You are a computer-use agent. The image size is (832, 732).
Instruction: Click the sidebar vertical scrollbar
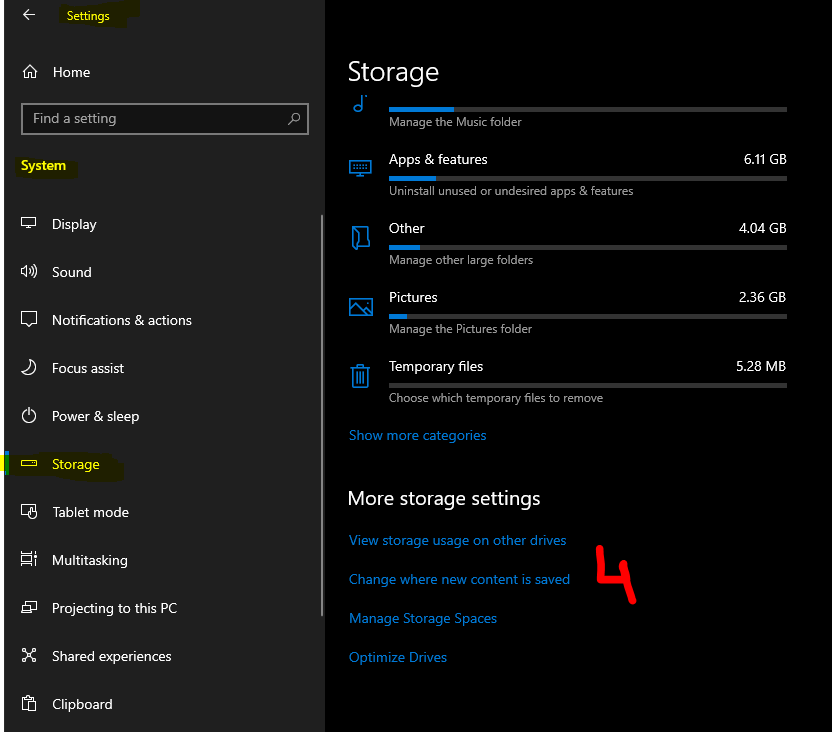coord(322,415)
